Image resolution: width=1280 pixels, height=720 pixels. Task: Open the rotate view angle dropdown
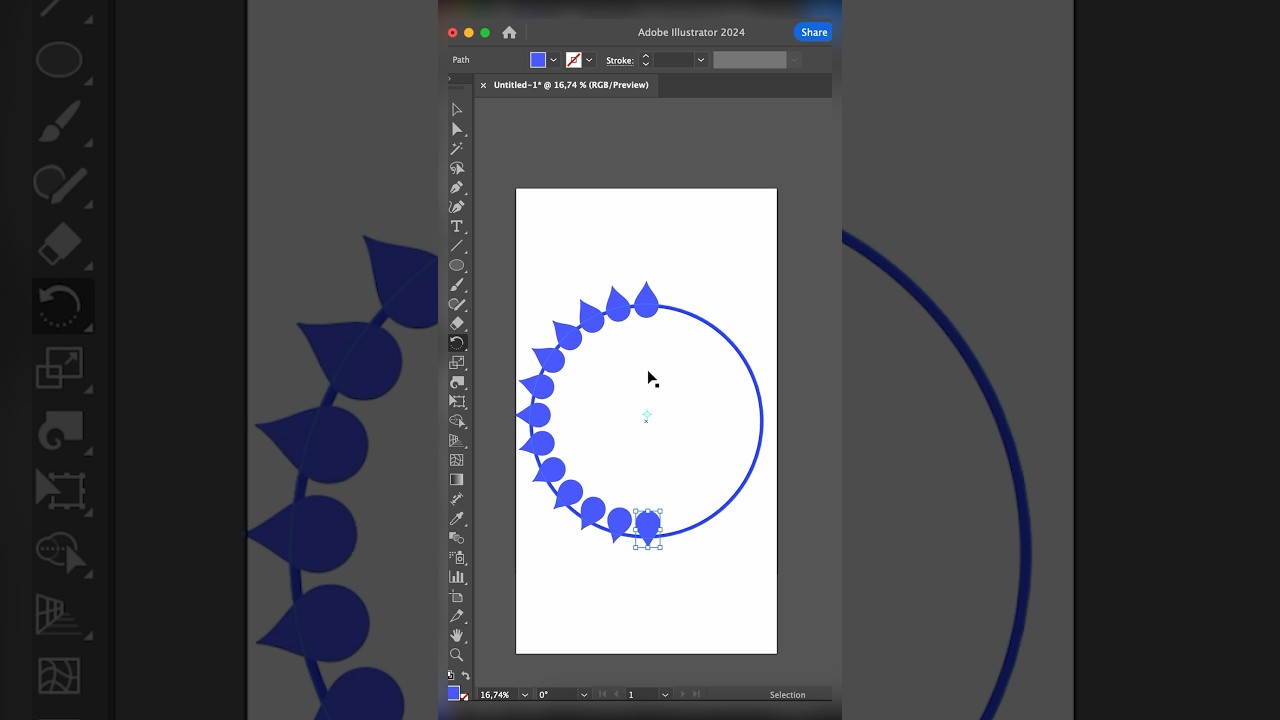coord(583,694)
